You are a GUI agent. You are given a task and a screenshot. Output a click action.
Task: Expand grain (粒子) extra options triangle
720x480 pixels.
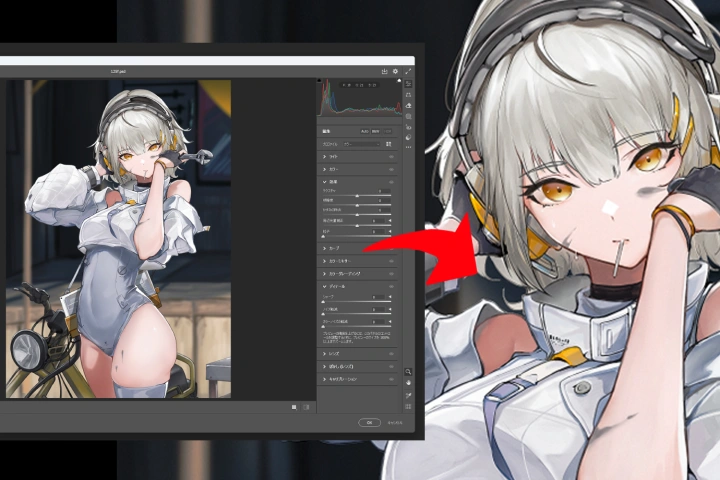click(x=390, y=232)
